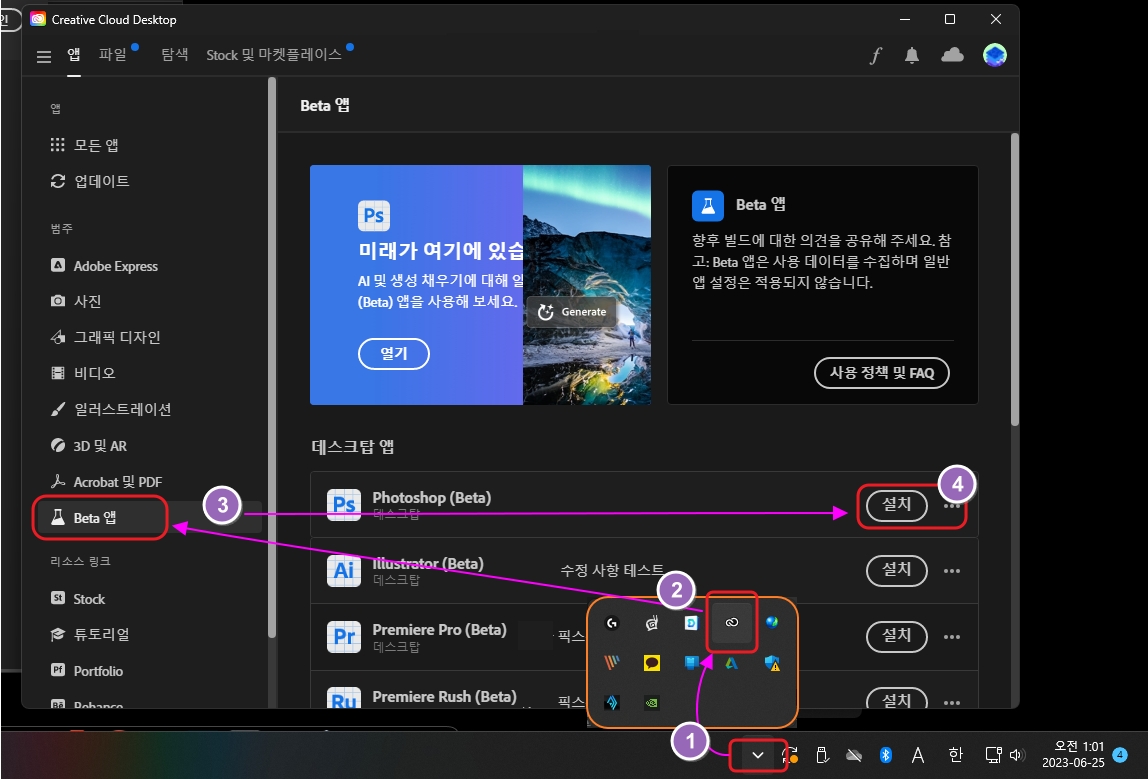The image size is (1148, 779).
Task: Click the safely remove USB icon
Action: (x=821, y=755)
